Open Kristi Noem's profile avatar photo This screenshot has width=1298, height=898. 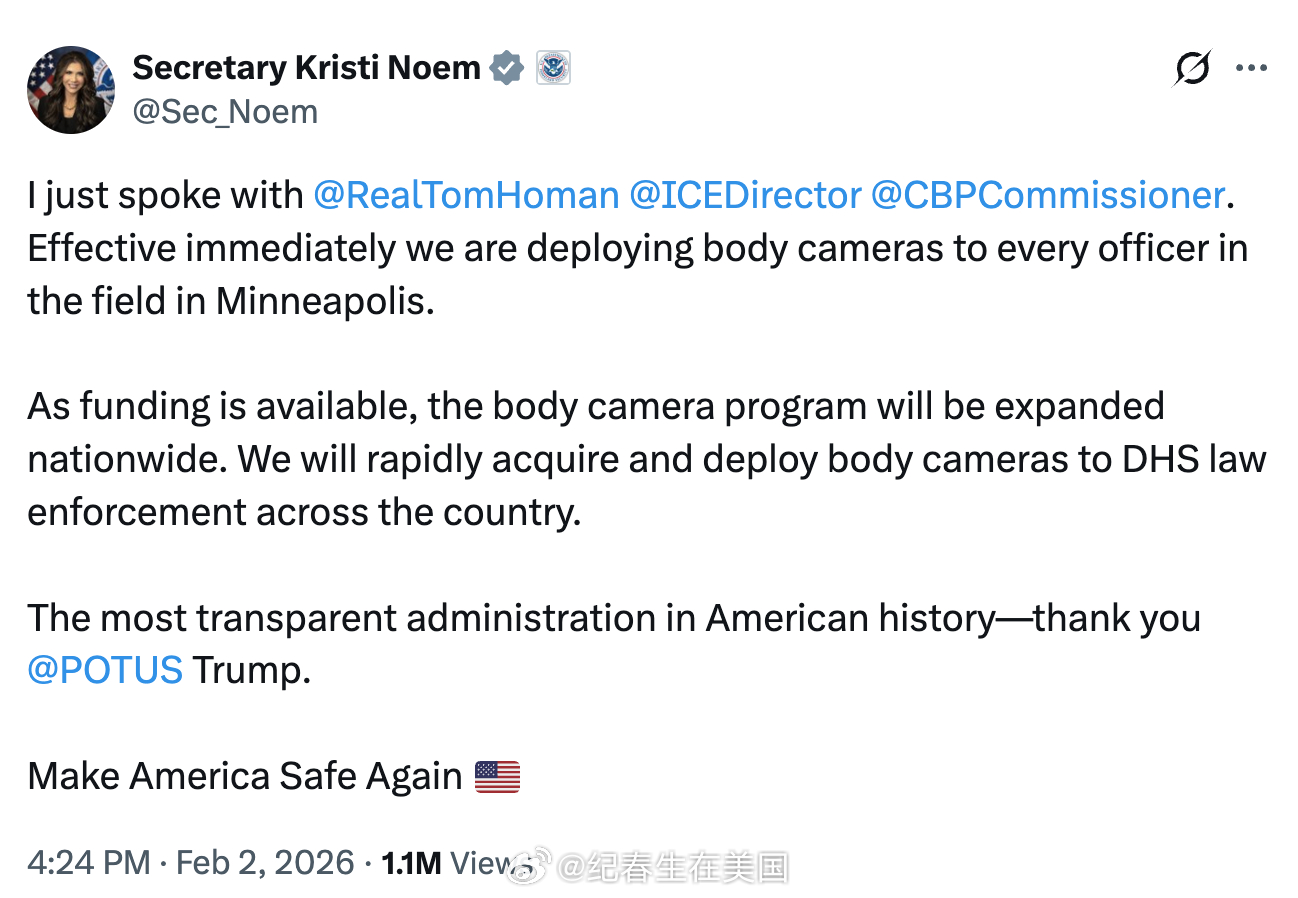(70, 89)
